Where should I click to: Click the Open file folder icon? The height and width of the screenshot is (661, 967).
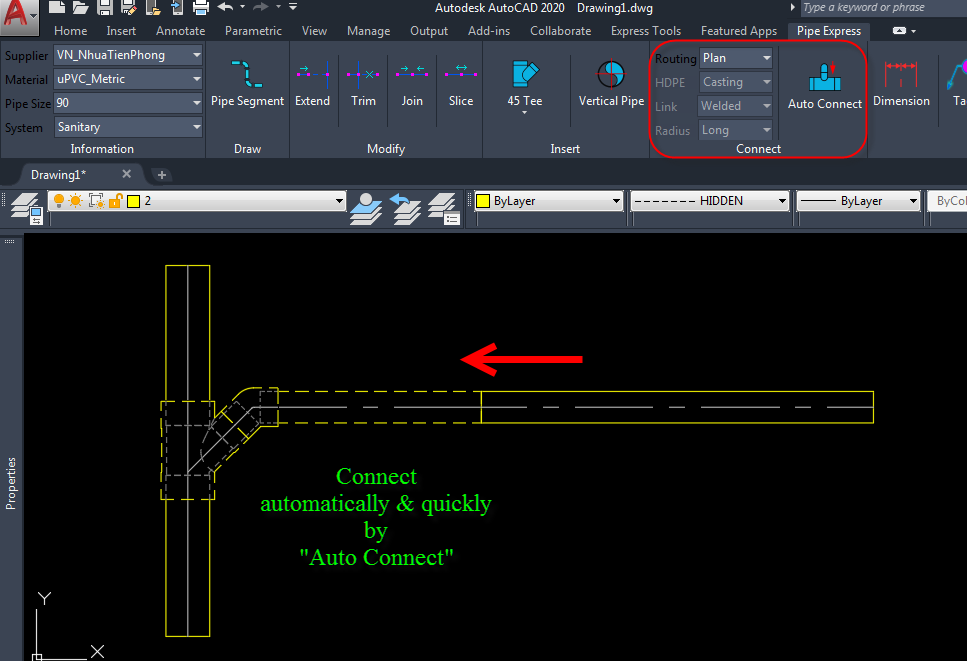coord(81,7)
